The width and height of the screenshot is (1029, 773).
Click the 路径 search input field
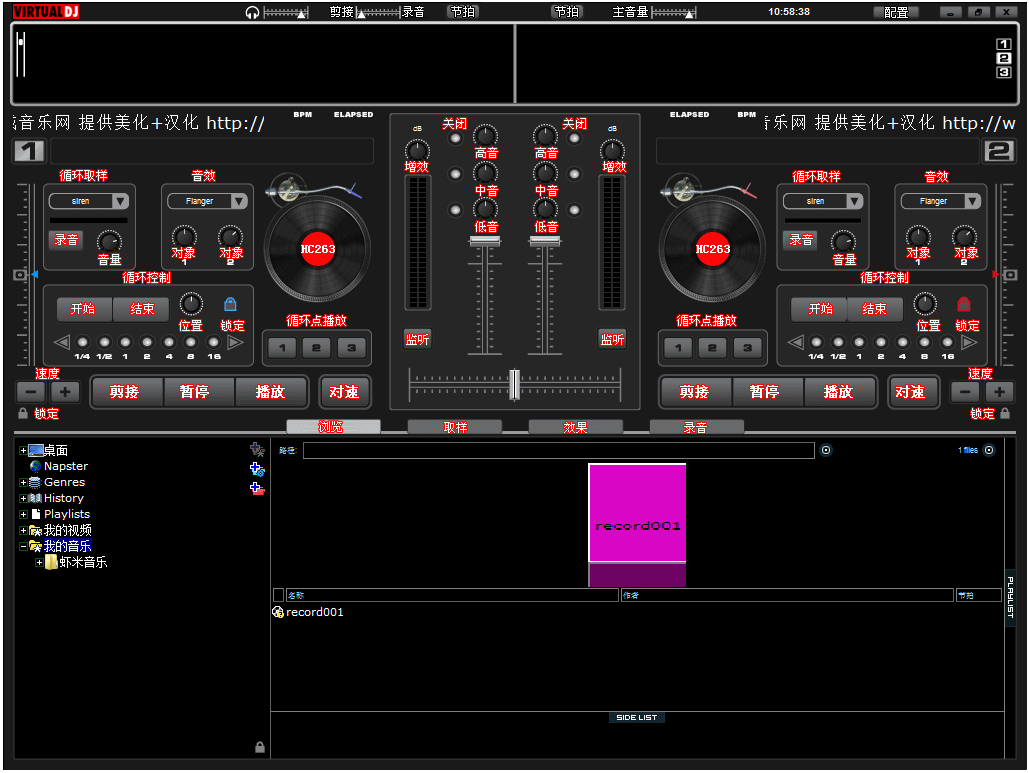point(558,450)
